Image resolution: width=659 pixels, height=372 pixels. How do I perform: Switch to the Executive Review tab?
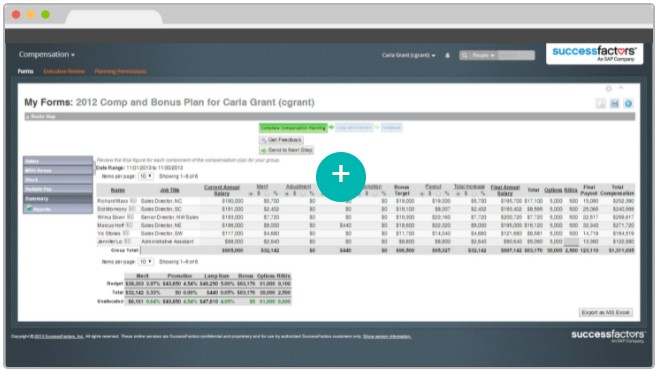64,71
